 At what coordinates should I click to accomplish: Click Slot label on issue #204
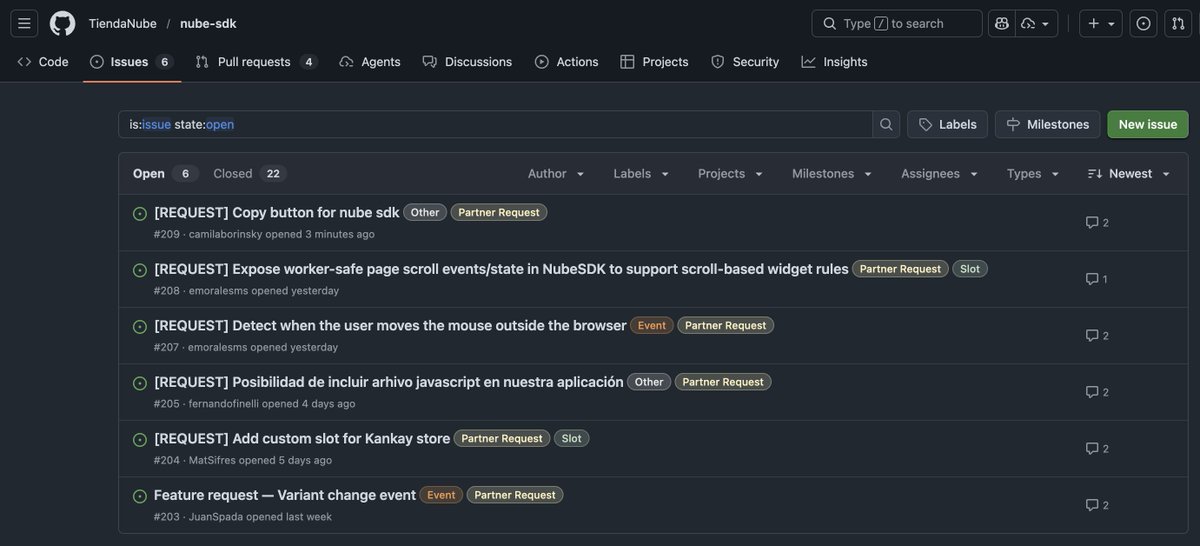572,438
